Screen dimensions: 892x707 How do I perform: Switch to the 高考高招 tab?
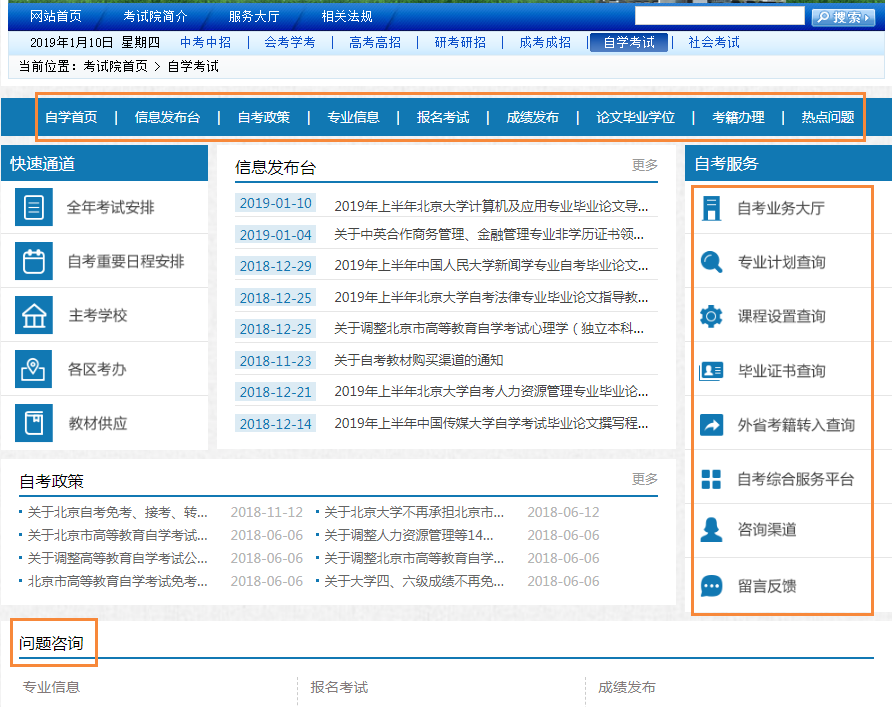375,42
